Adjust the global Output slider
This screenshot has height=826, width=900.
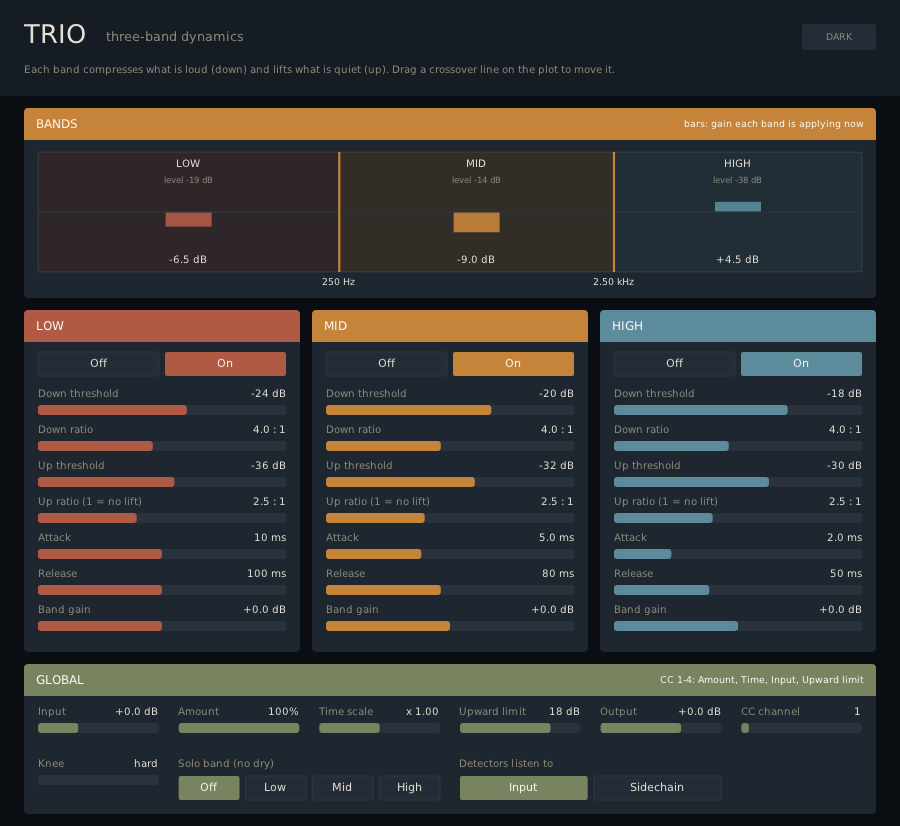tap(661, 728)
